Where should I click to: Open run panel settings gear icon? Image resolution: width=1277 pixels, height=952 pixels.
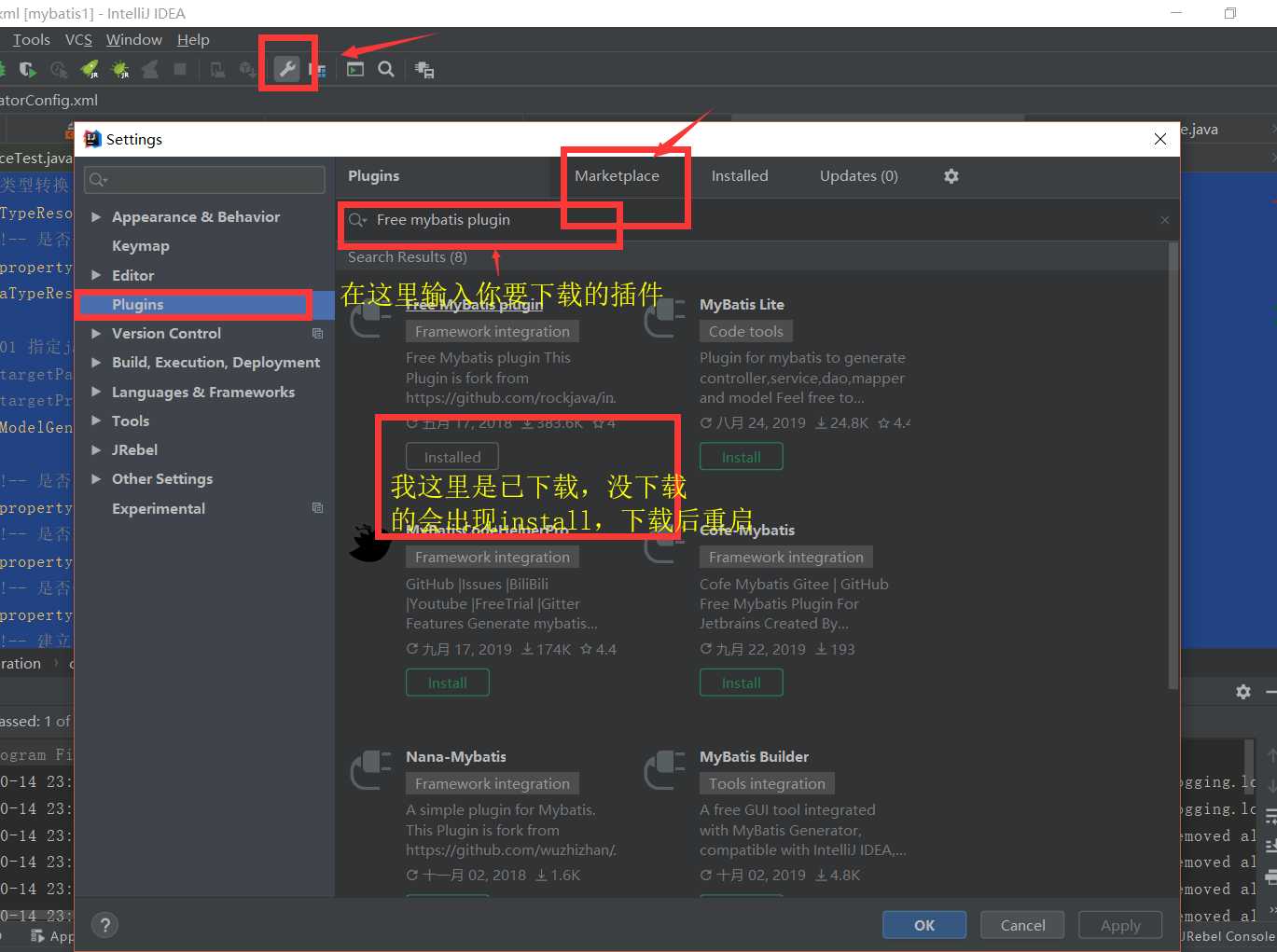pos(1243,692)
